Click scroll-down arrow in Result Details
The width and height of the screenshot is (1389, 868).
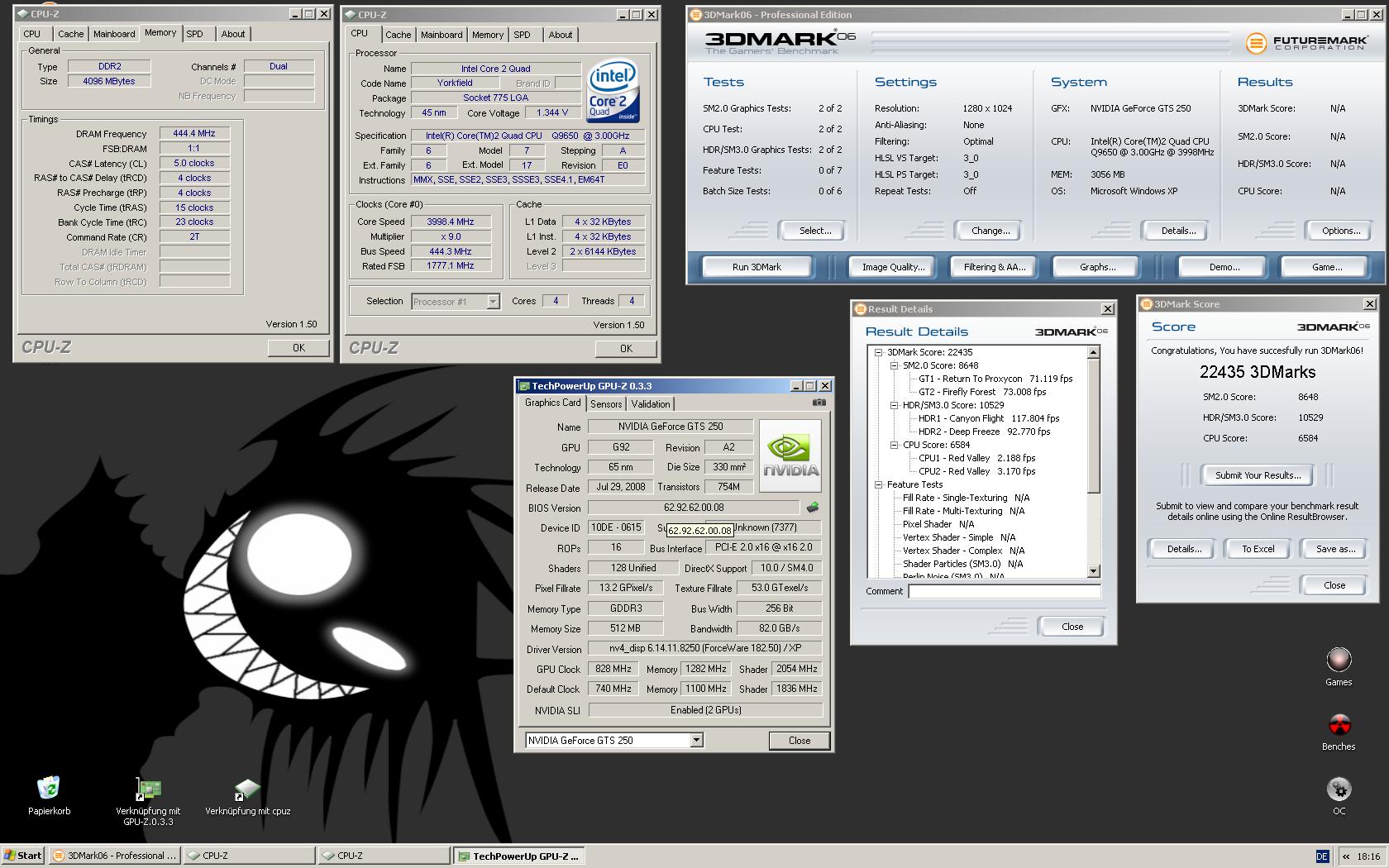pyautogui.click(x=1094, y=571)
